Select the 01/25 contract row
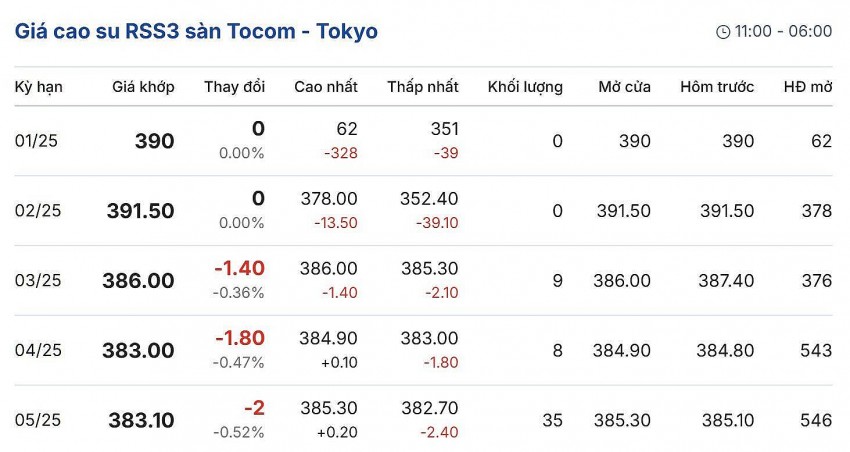The image size is (850, 452). [36, 141]
